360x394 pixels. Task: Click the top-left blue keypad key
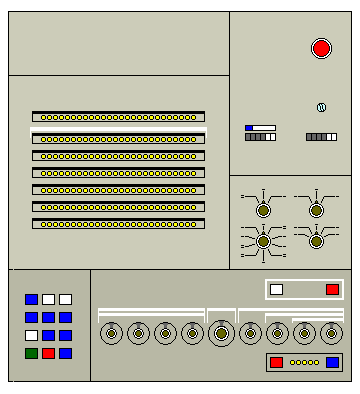[31, 299]
